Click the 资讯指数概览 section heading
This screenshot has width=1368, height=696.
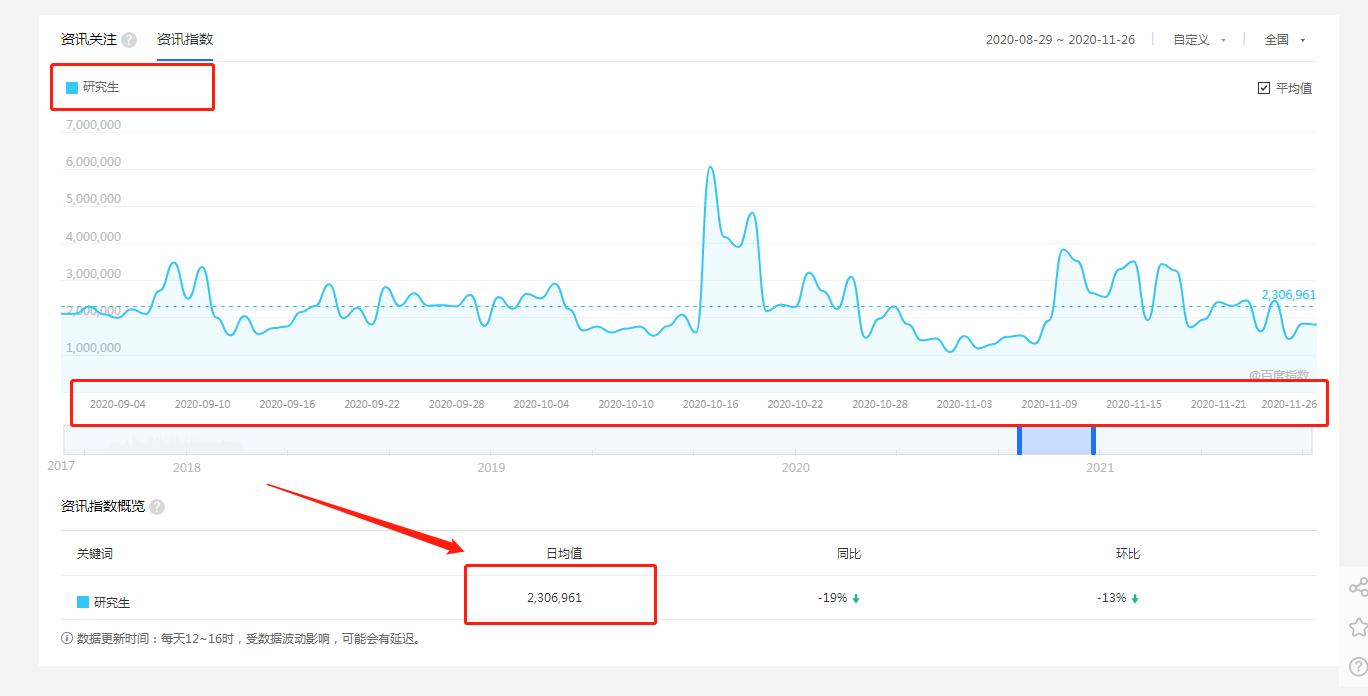(x=103, y=507)
